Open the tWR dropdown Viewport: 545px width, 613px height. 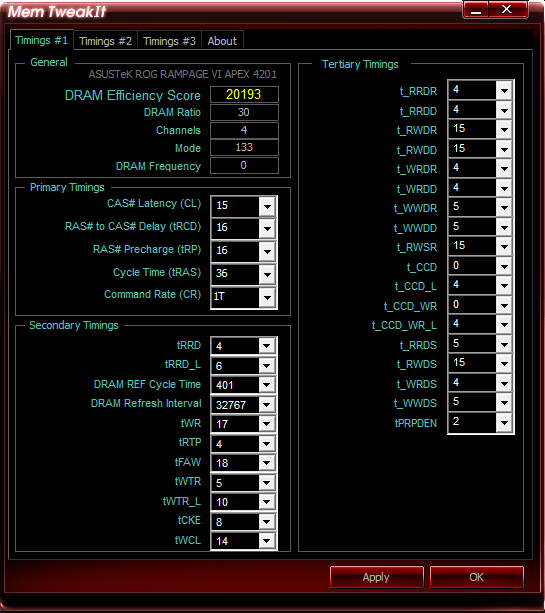point(267,424)
